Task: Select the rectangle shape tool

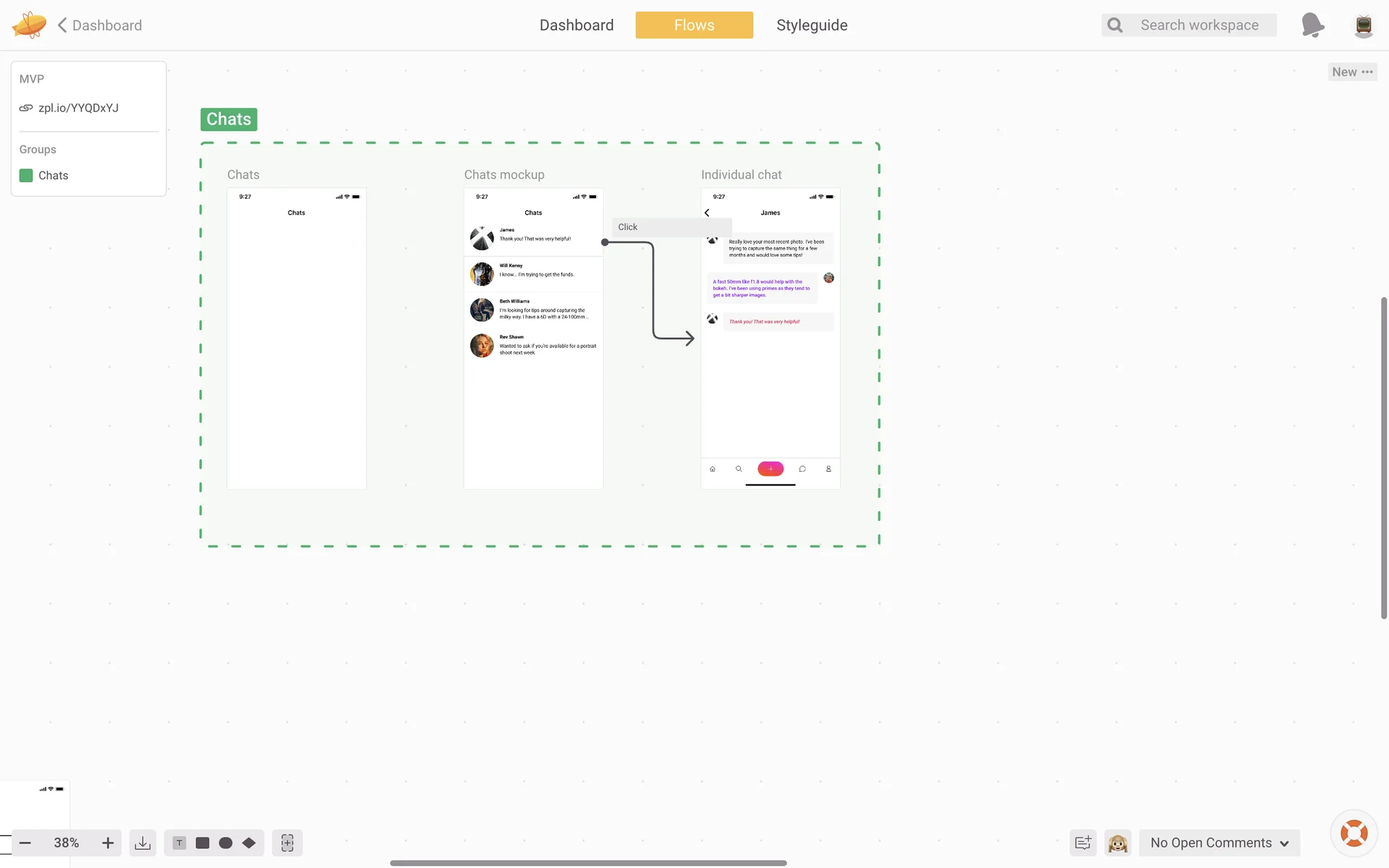Action: pyautogui.click(x=203, y=843)
